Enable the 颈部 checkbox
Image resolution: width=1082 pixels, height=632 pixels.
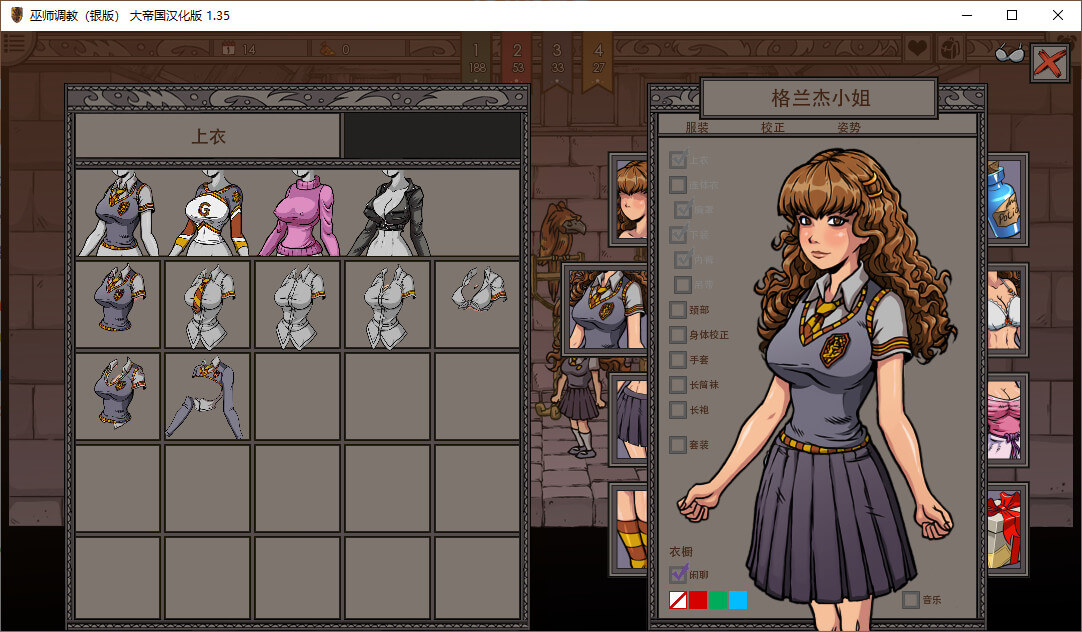(x=678, y=310)
